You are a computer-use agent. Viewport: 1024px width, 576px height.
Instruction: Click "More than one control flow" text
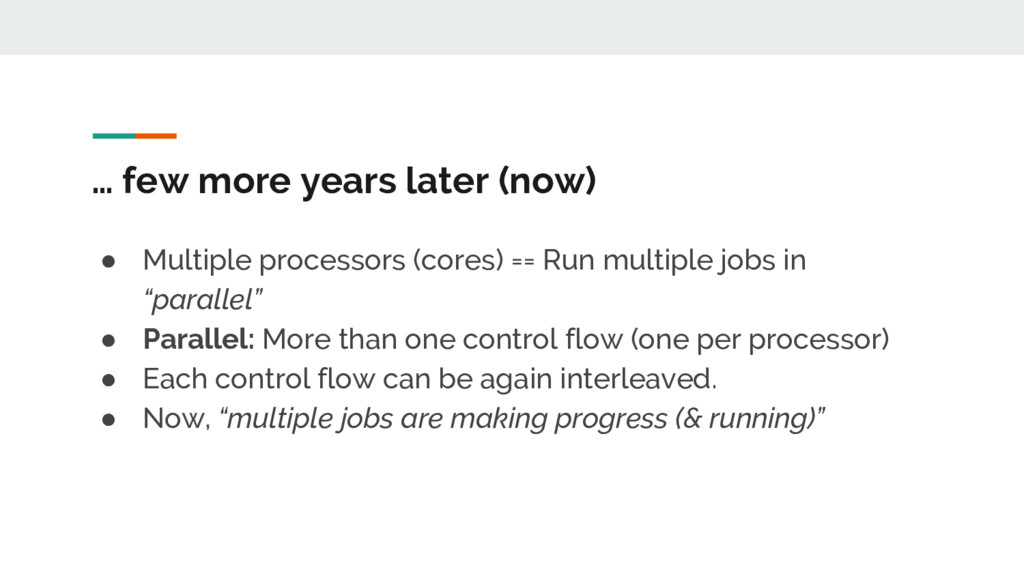pyautogui.click(x=442, y=340)
